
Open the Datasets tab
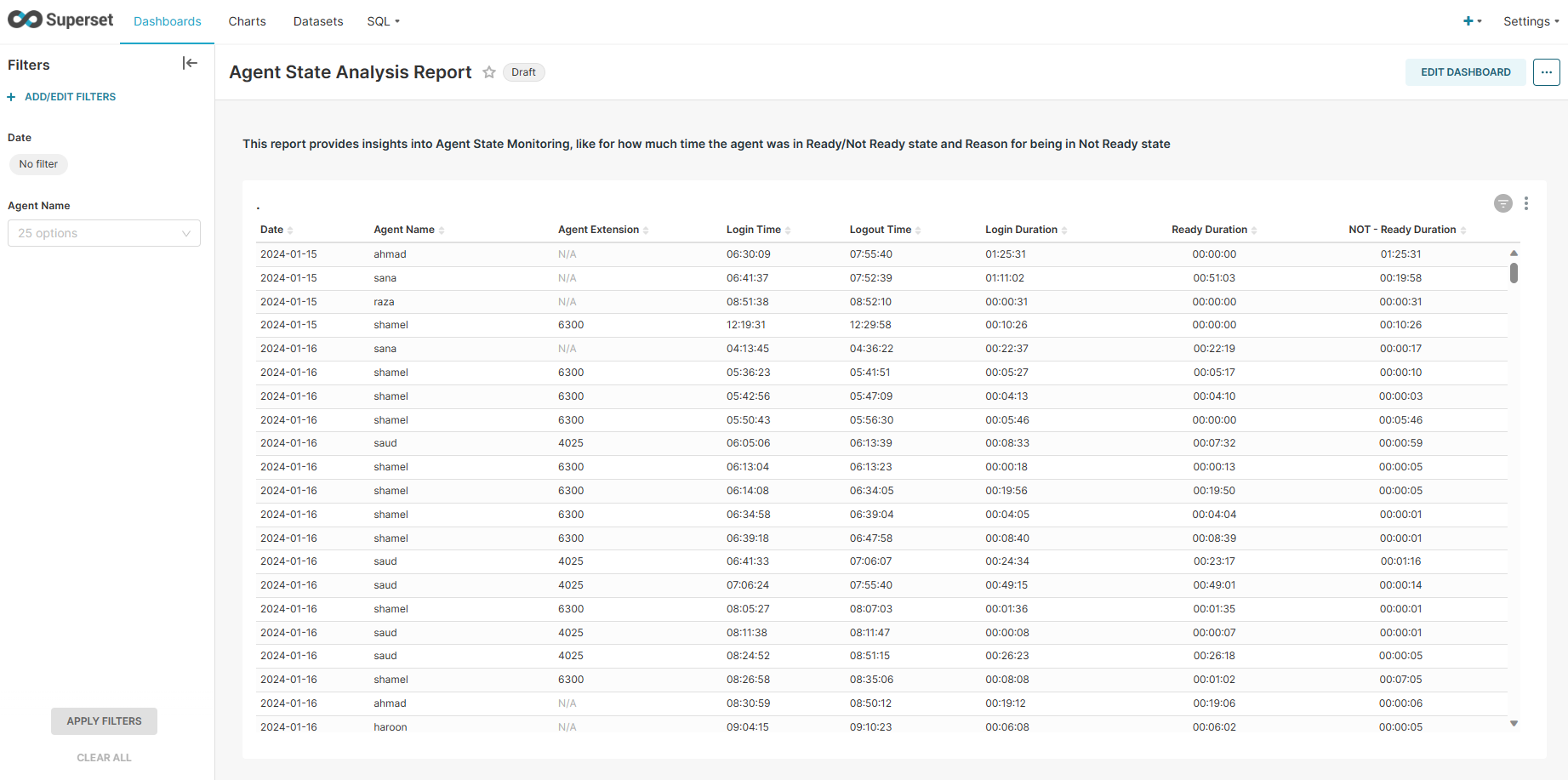318,21
